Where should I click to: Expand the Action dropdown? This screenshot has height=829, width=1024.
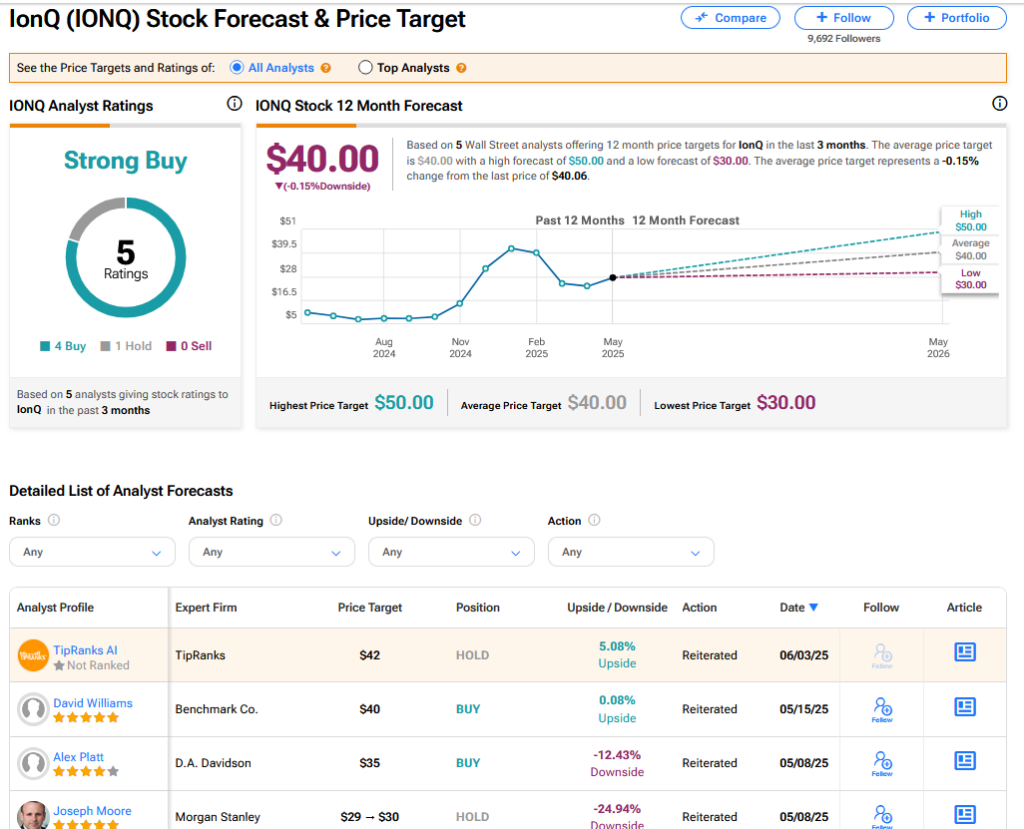coord(631,552)
